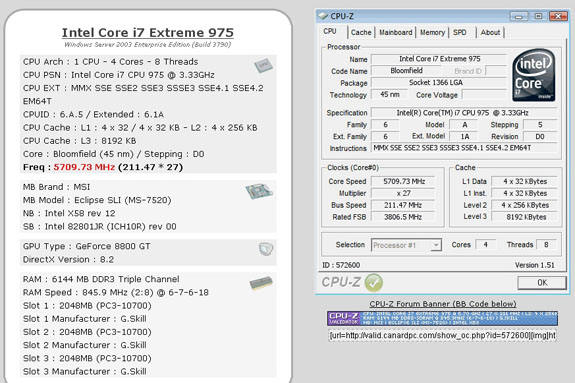
Task: Click the green validation checkmark icon
Action: click(x=374, y=282)
